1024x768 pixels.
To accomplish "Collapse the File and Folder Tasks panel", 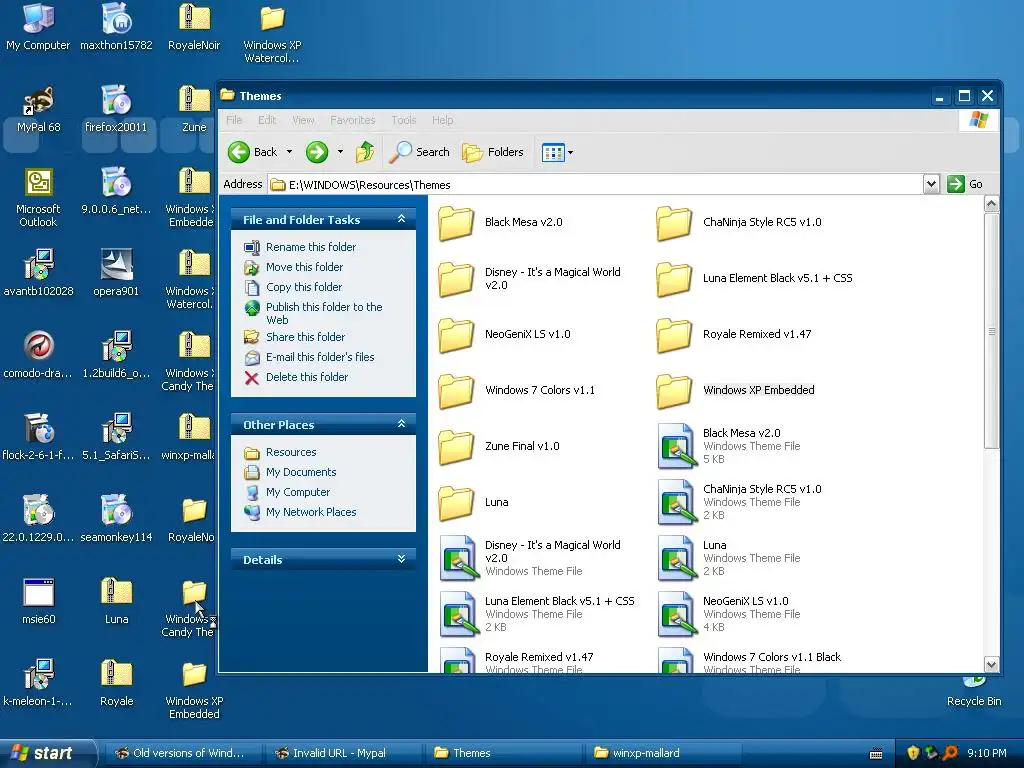I will [x=402, y=219].
